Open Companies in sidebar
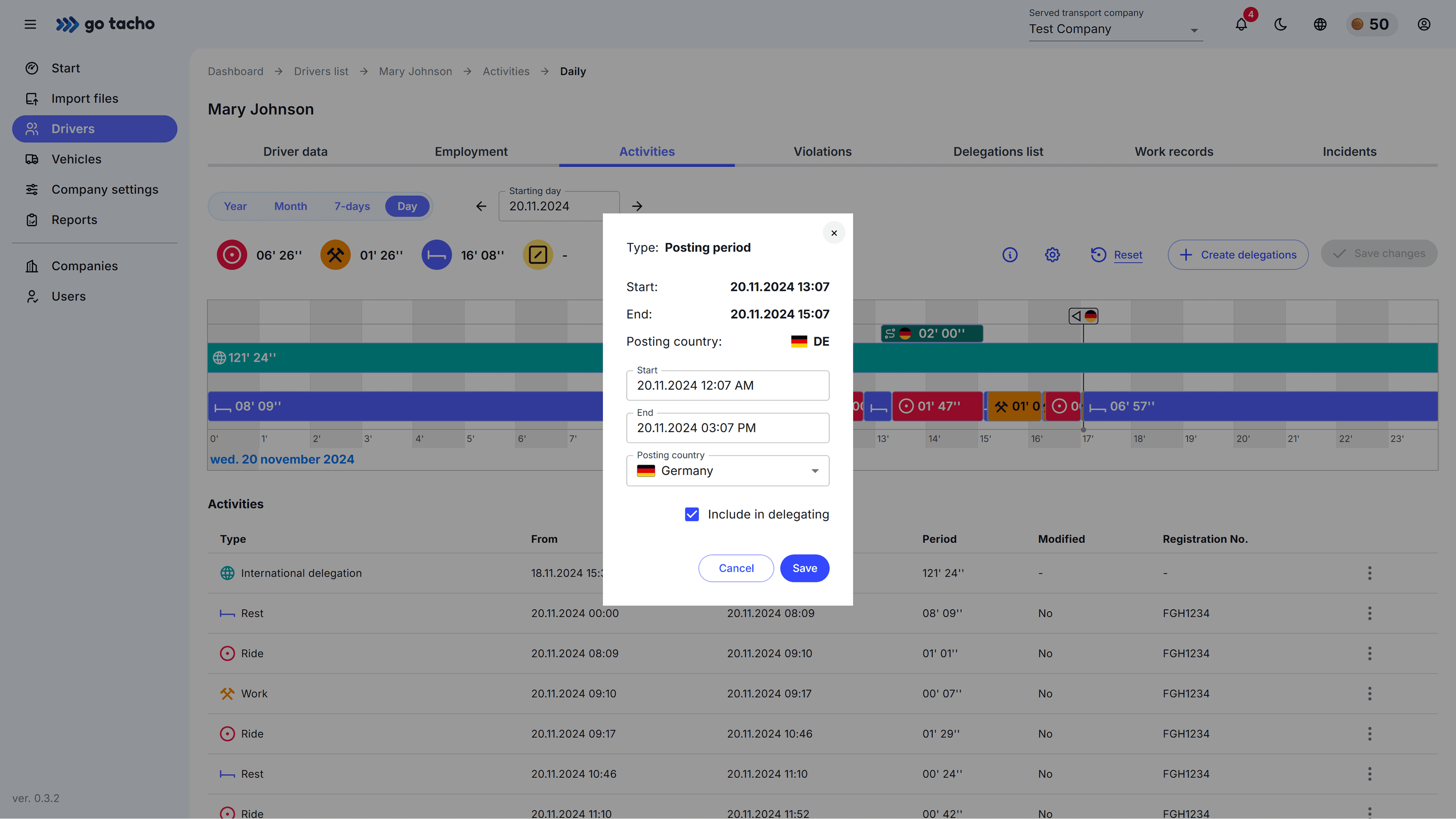The image size is (1456, 819). pyautogui.click(x=95, y=266)
